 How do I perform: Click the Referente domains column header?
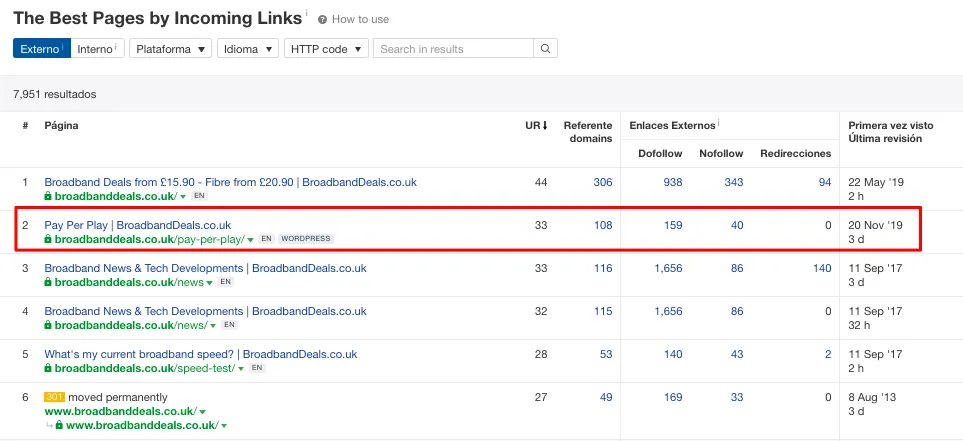[588, 132]
